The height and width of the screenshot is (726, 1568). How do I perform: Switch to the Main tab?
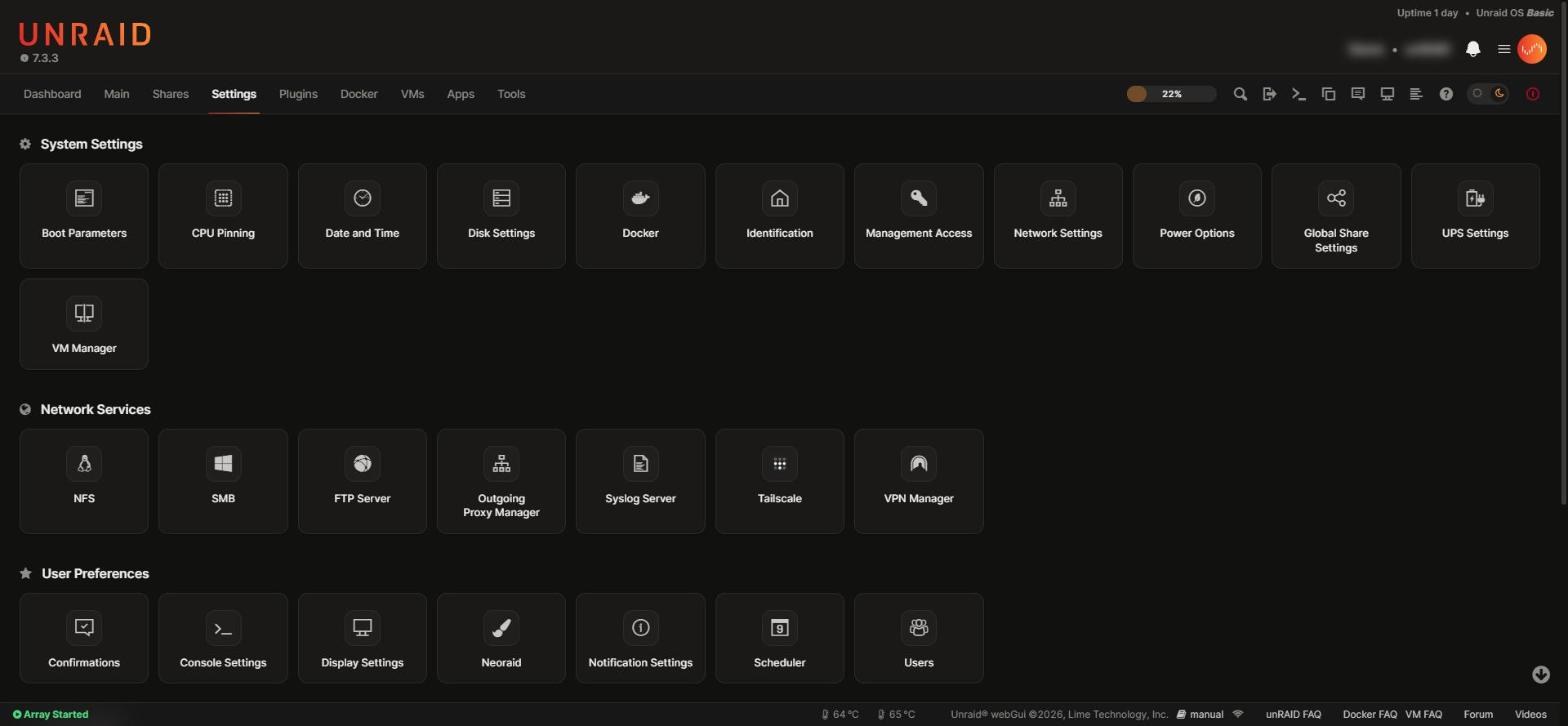(116, 94)
